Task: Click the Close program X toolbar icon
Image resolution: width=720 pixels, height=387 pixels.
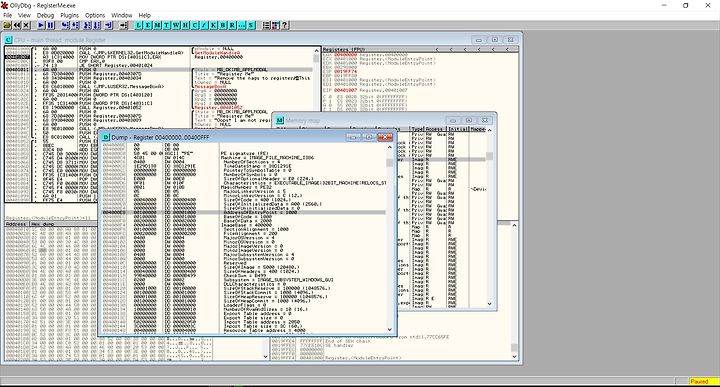Action: pos(26,25)
